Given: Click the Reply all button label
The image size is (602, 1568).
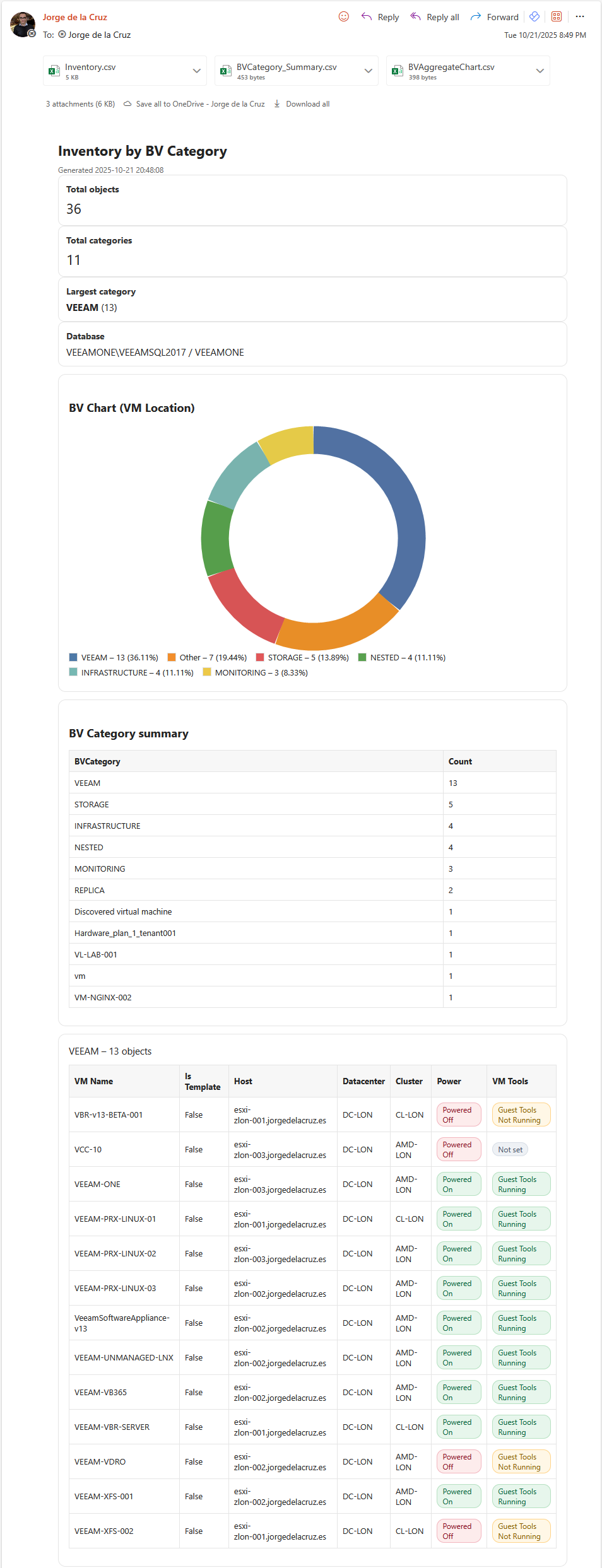Looking at the screenshot, I should click(442, 17).
